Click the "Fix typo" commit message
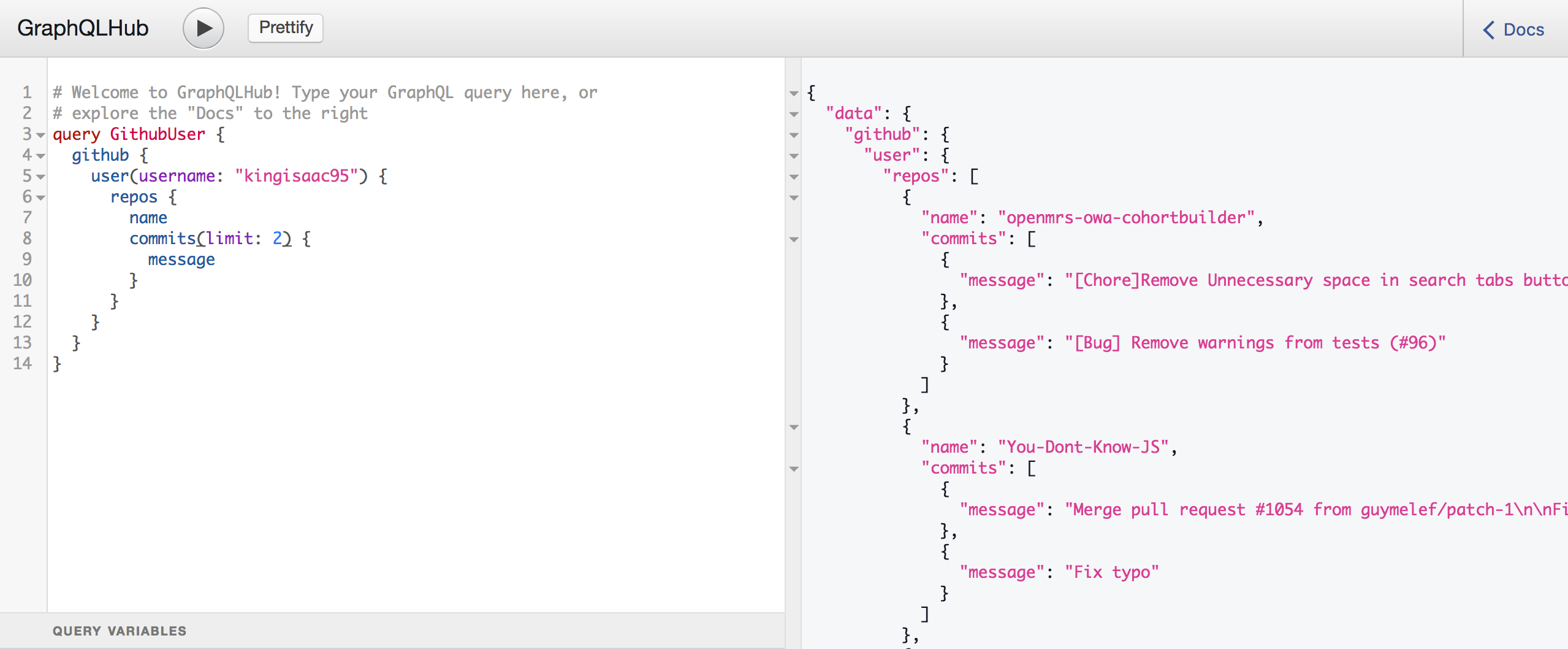The image size is (1568, 649). click(1112, 572)
